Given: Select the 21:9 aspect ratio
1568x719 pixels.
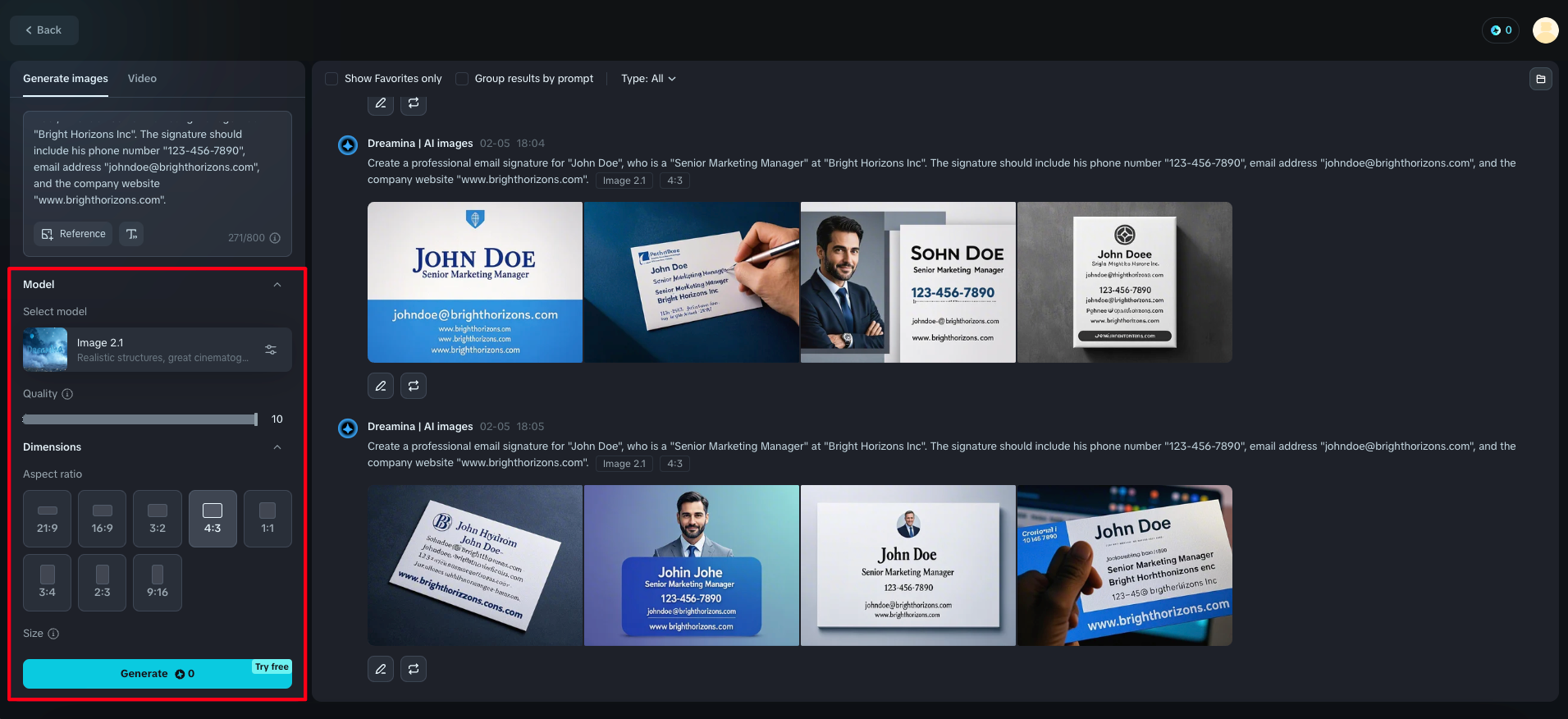Looking at the screenshot, I should [48, 519].
